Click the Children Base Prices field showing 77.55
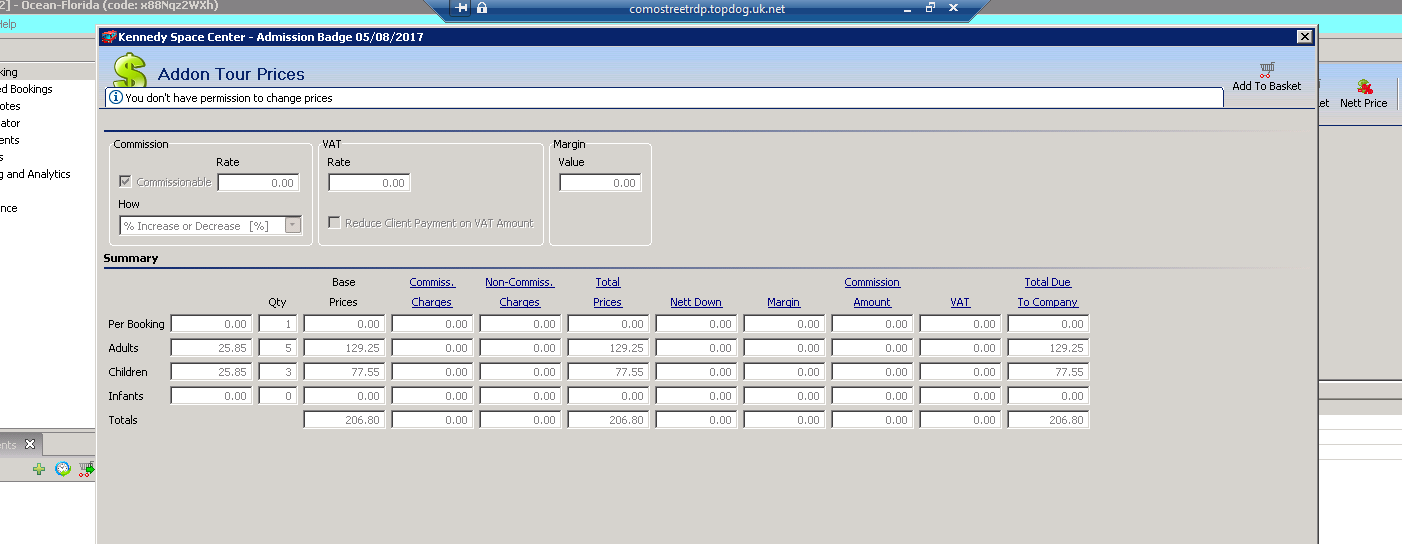This screenshot has width=1402, height=544. click(x=344, y=372)
